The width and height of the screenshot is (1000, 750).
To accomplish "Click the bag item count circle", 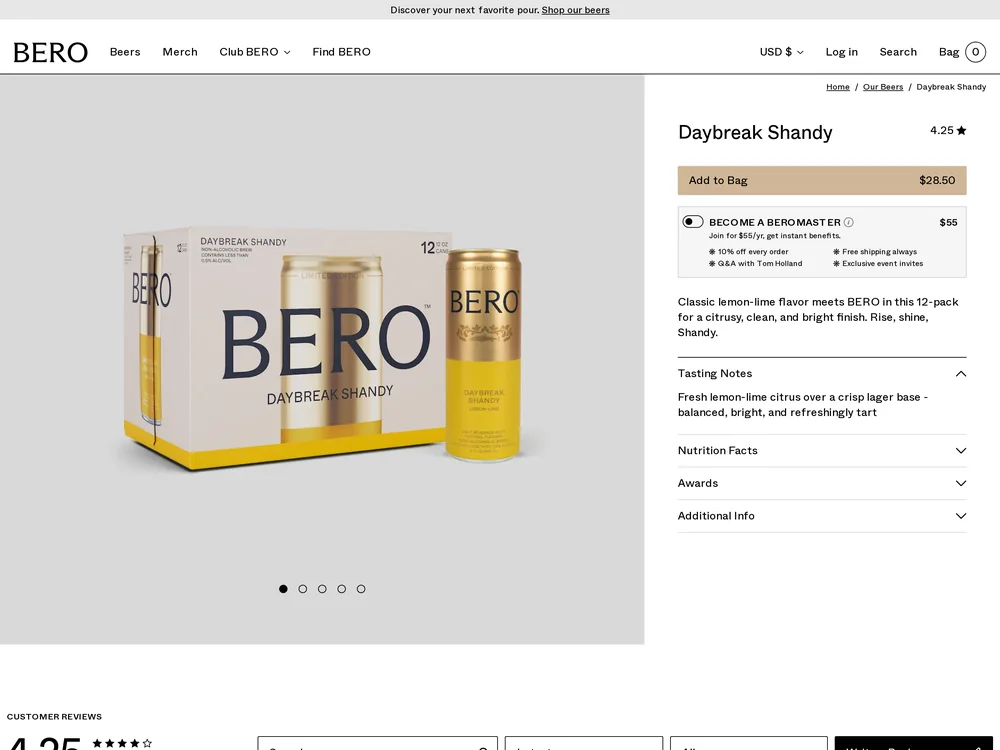I will tap(975, 52).
